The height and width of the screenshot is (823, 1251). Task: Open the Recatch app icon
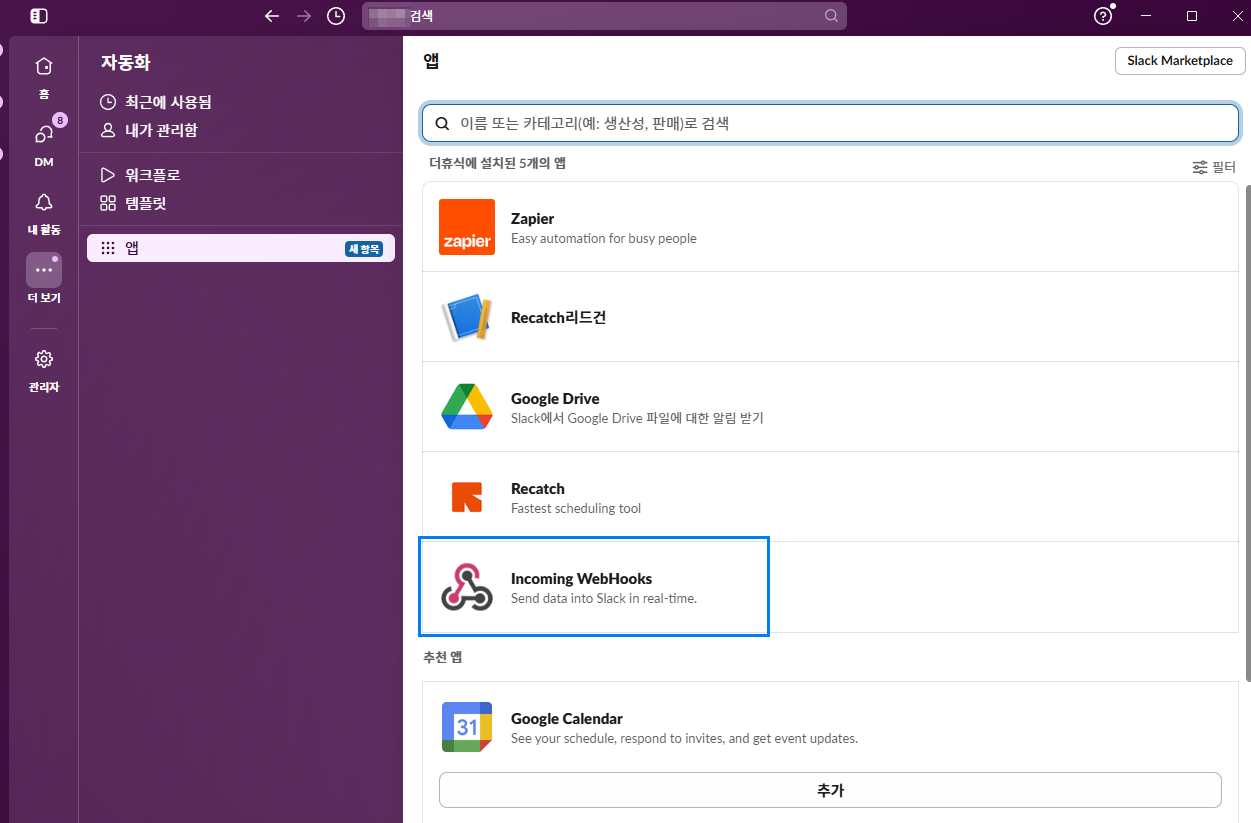(x=467, y=497)
